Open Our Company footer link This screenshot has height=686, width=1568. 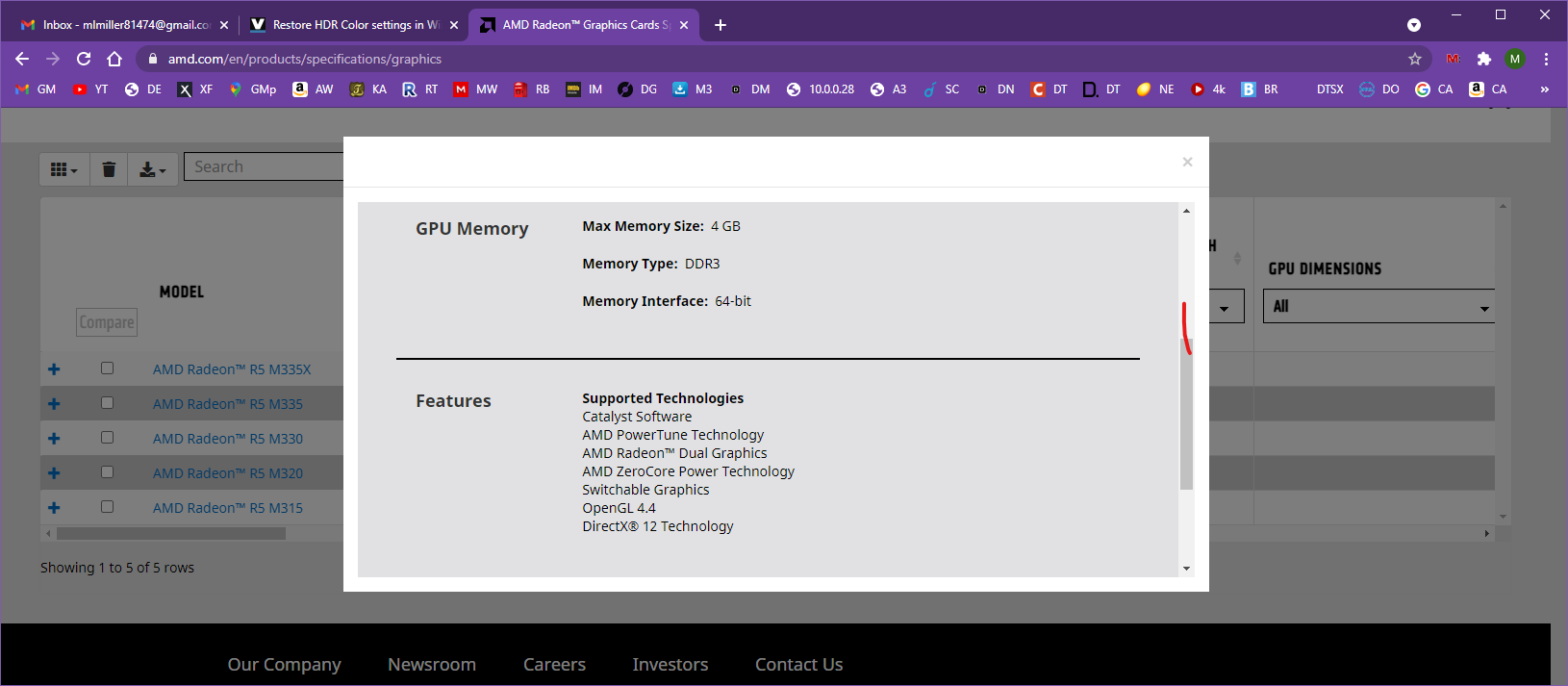(x=284, y=665)
